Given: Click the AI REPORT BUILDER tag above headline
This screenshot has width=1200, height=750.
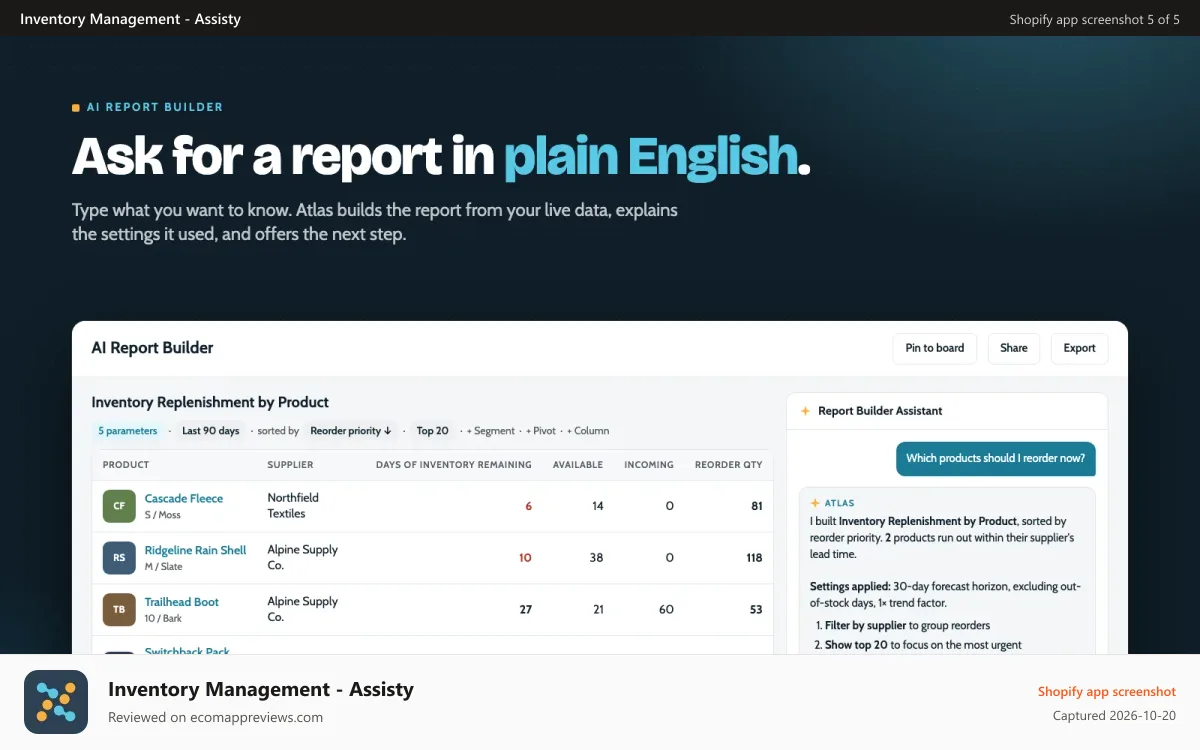Looking at the screenshot, I should pyautogui.click(x=155, y=107).
